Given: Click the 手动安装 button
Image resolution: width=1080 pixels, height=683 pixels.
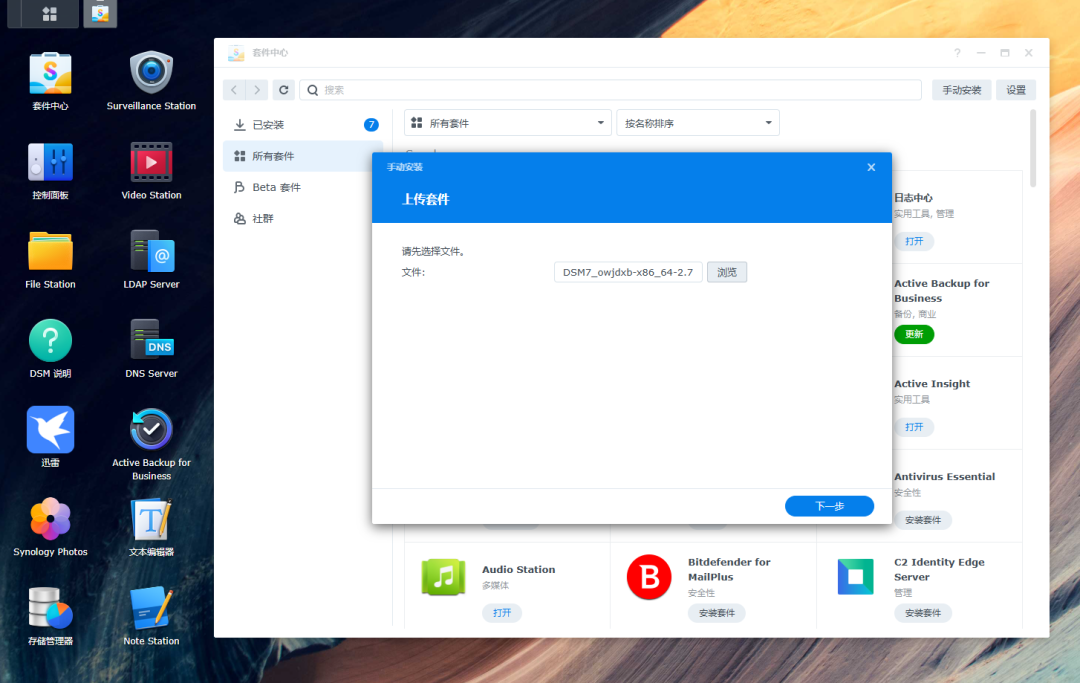Looking at the screenshot, I should (962, 90).
